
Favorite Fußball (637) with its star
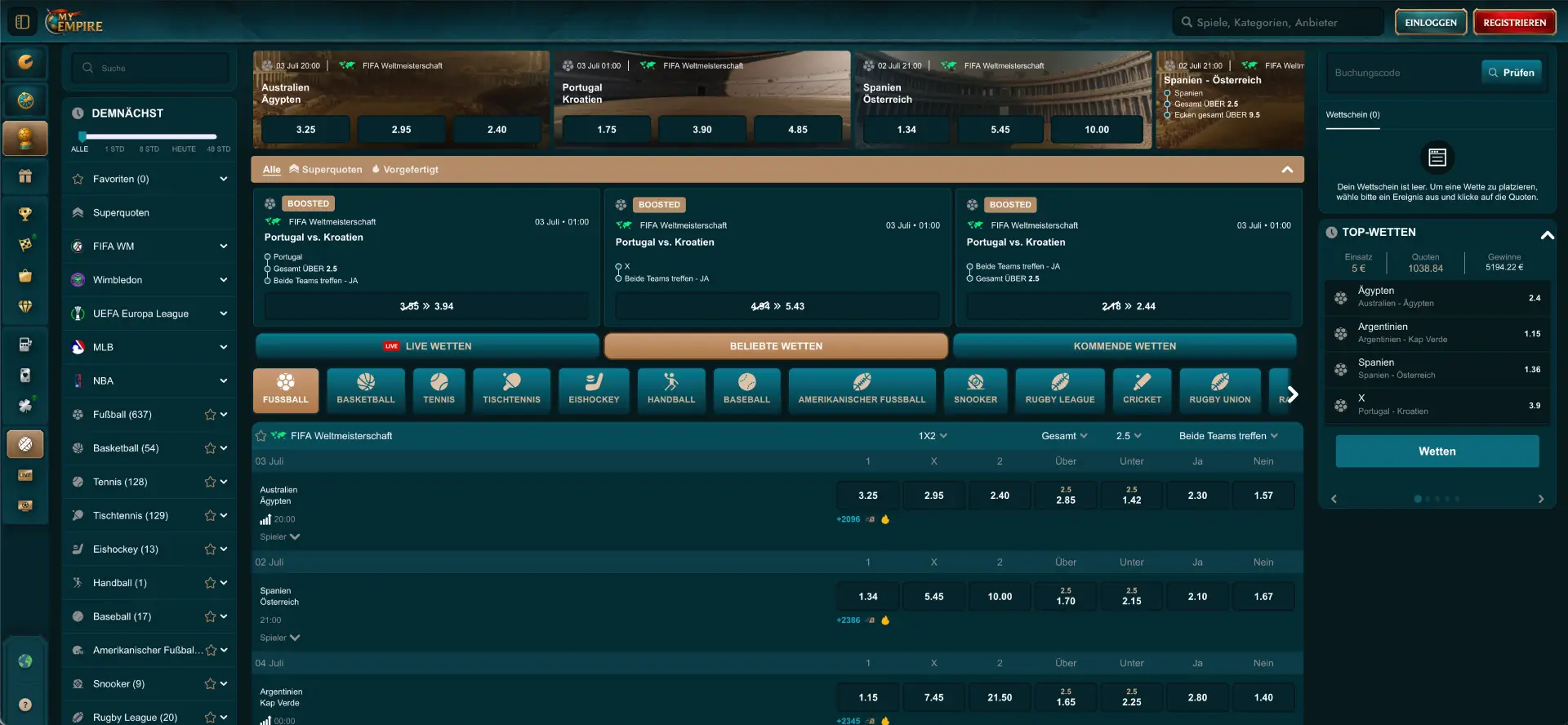(210, 415)
